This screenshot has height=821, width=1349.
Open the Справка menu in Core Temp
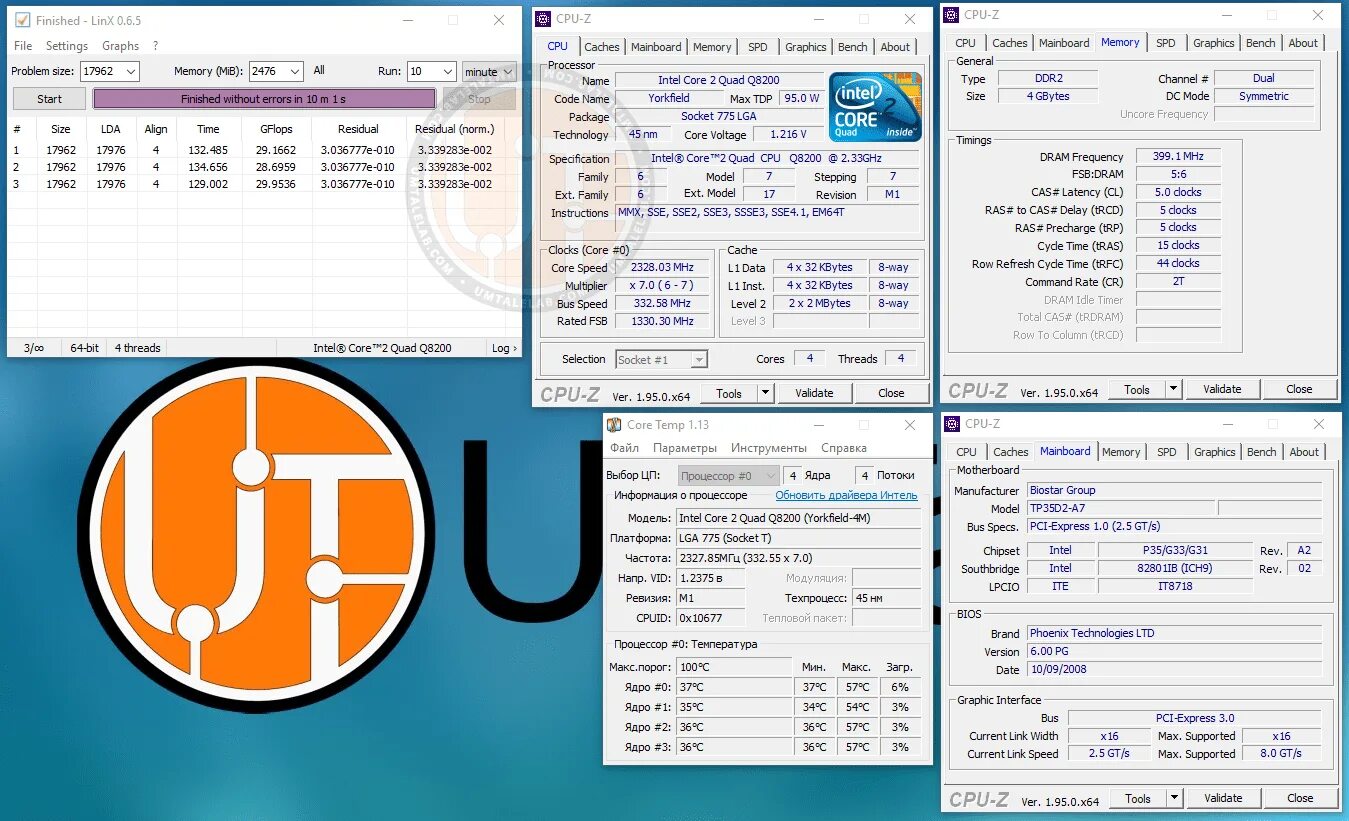point(844,448)
